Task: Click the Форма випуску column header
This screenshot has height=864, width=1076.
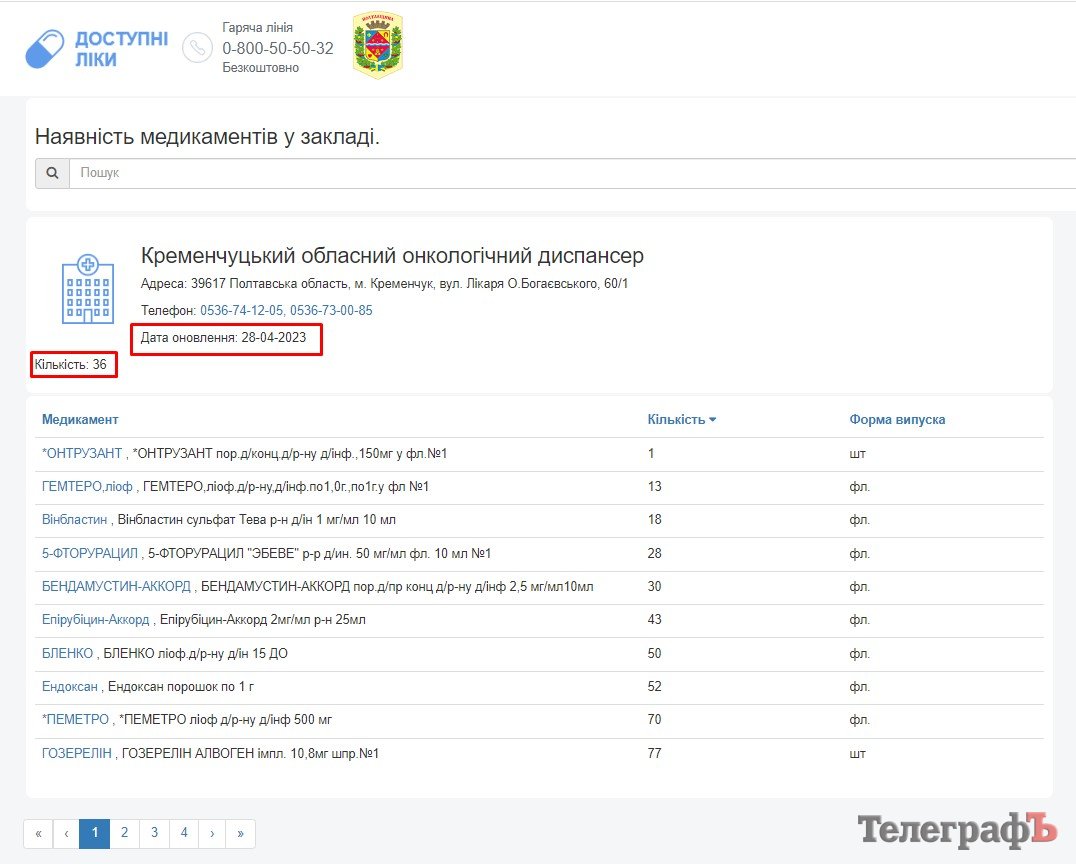Action: (x=897, y=420)
